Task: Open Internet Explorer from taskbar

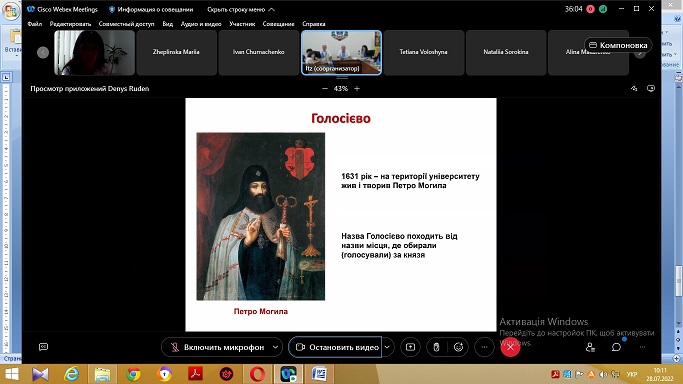Action: coord(71,374)
